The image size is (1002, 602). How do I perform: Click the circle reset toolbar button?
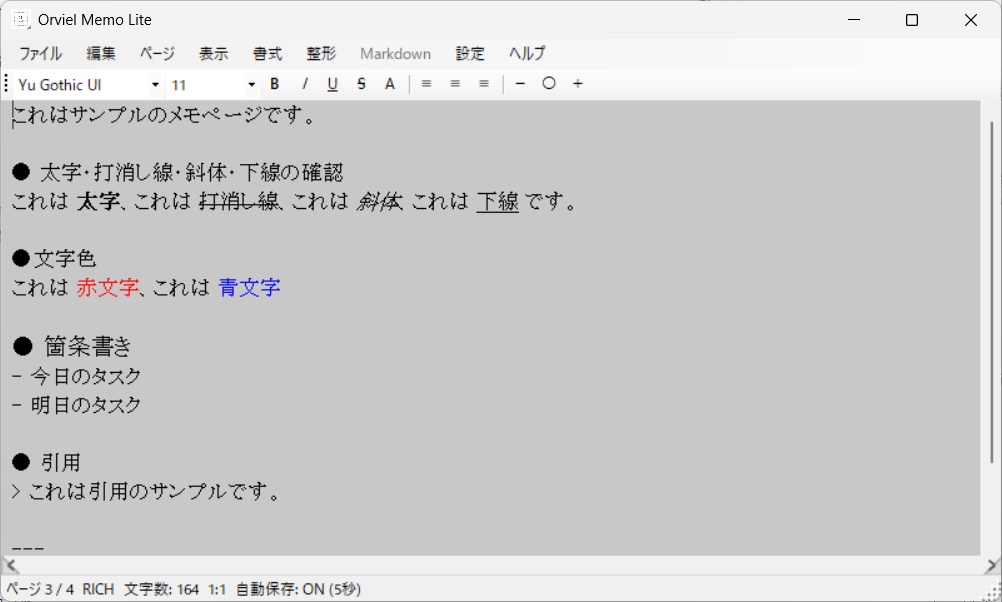pyautogui.click(x=549, y=84)
